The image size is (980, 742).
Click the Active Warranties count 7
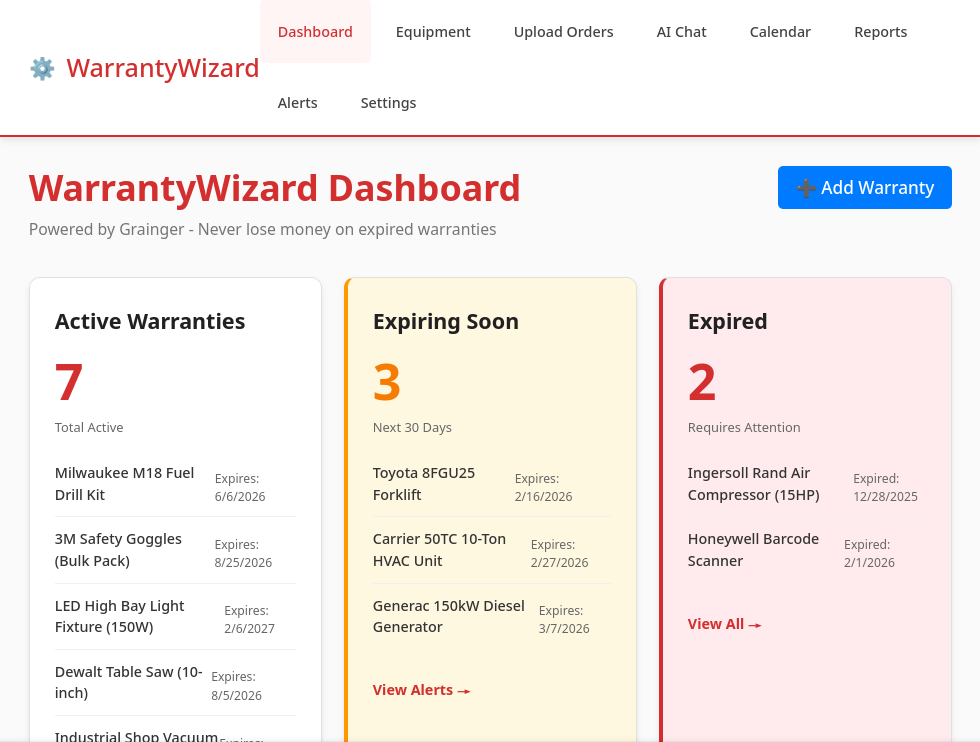coord(69,383)
